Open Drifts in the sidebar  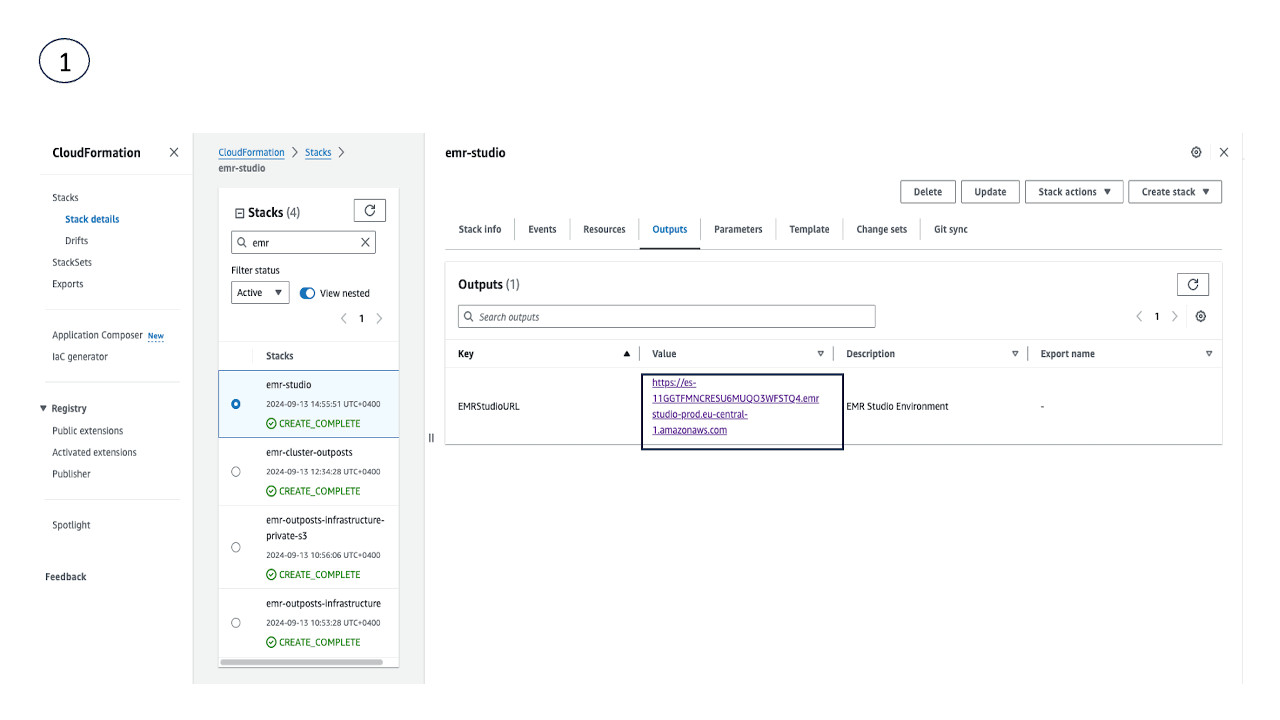pyautogui.click(x=77, y=241)
